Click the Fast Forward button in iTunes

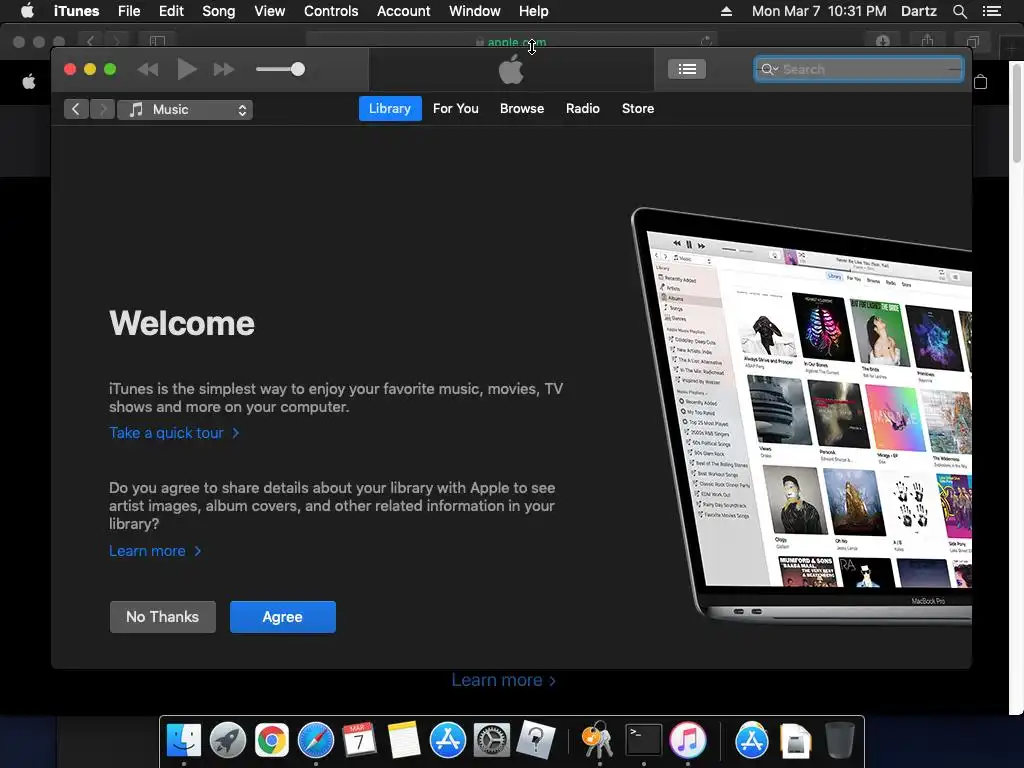tap(223, 69)
